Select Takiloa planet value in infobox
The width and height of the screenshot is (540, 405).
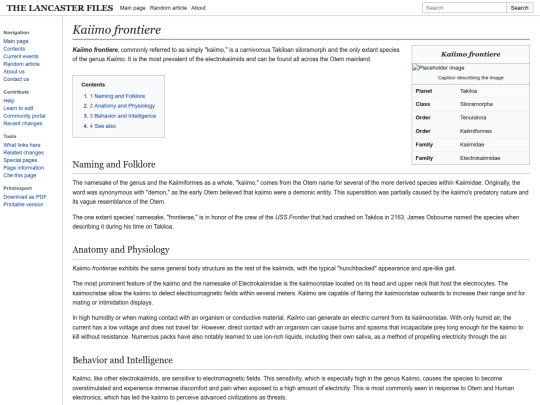tap(468, 91)
